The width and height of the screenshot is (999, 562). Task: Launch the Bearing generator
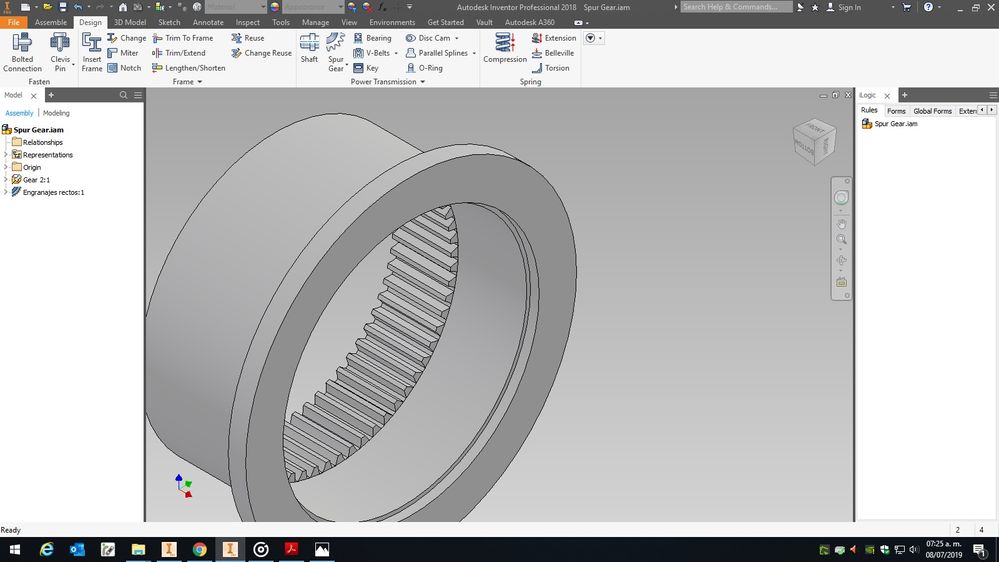(372, 38)
